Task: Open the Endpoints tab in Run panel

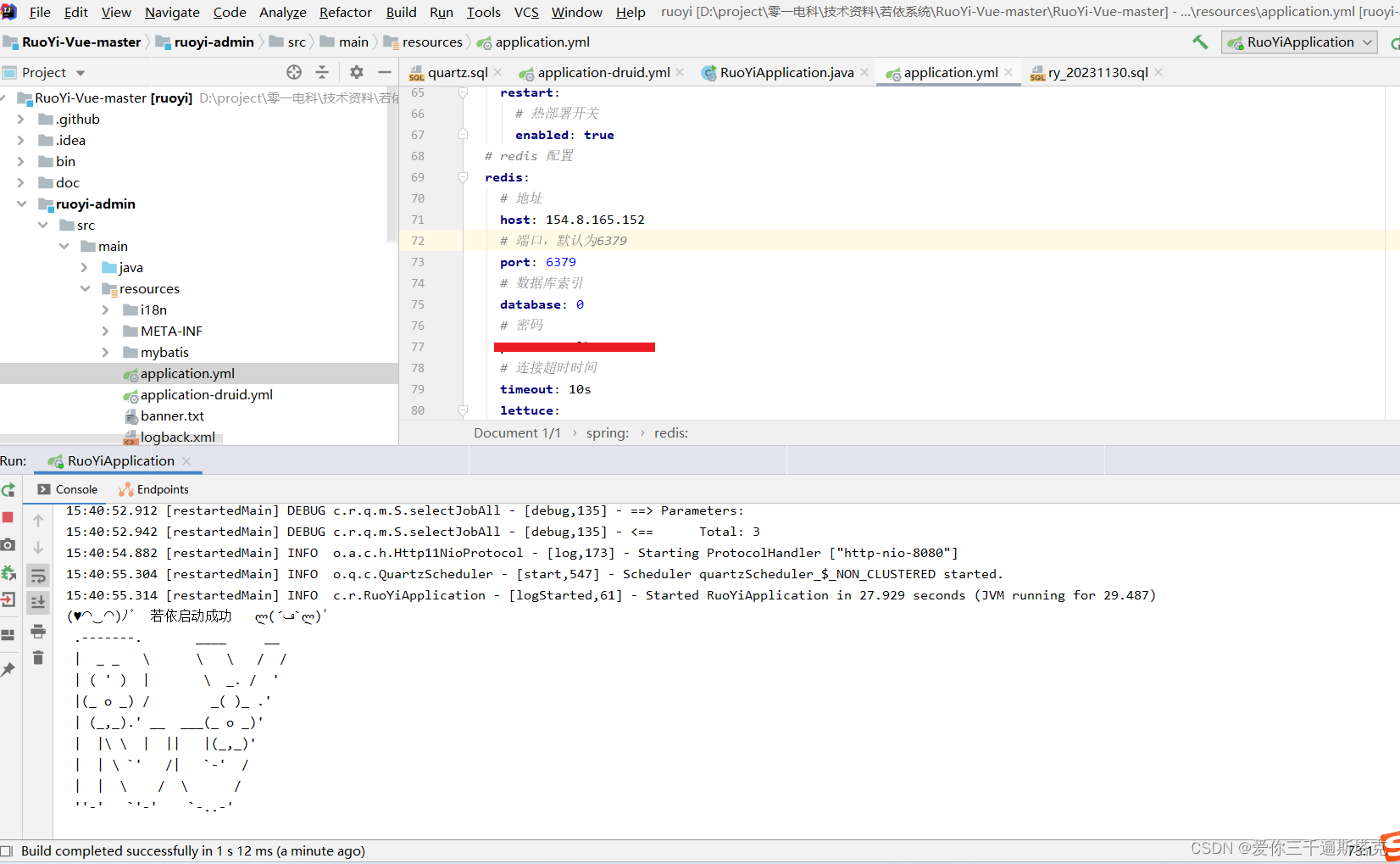Action: click(x=160, y=489)
